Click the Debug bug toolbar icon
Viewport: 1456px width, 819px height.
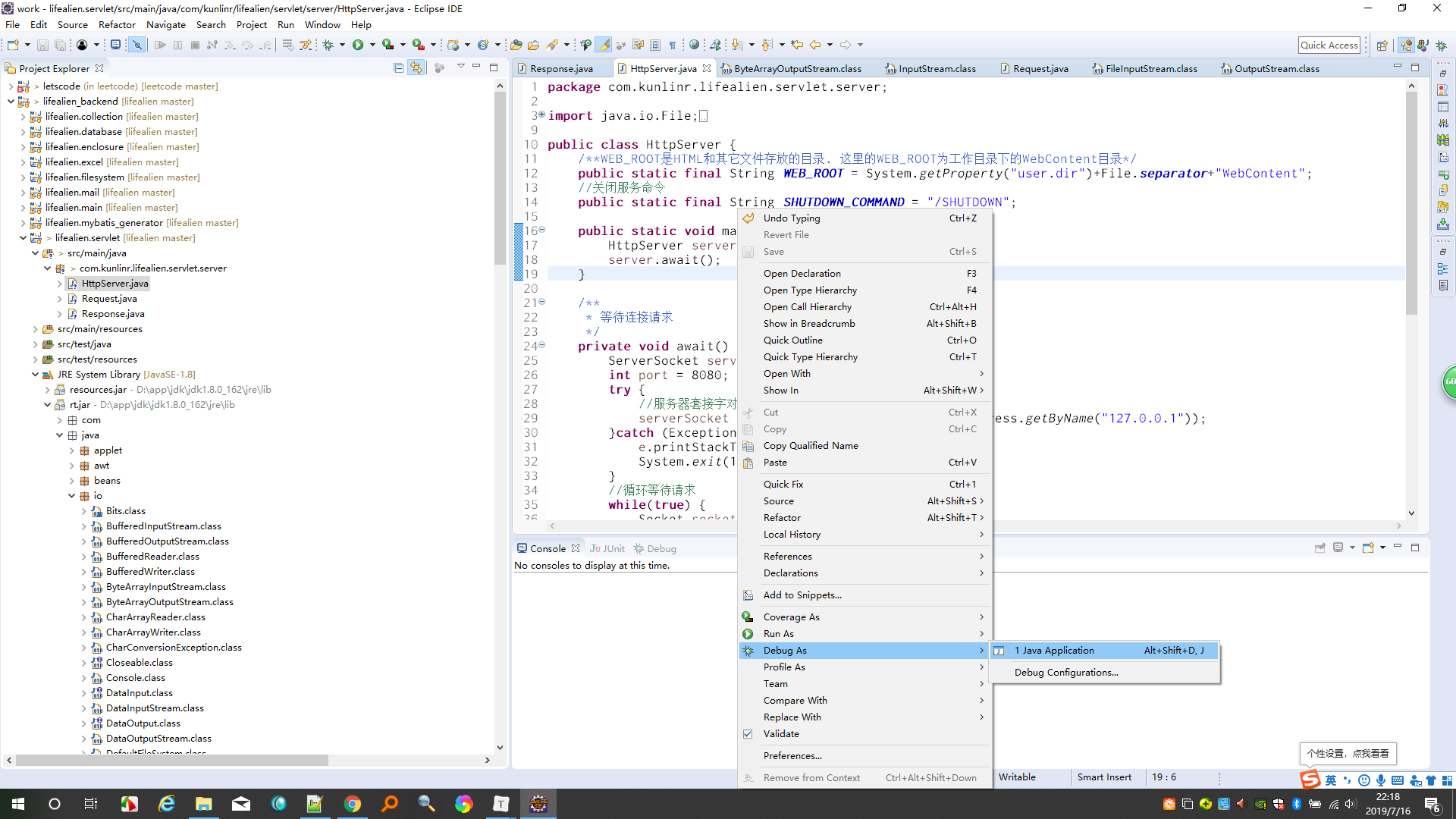tap(328, 45)
